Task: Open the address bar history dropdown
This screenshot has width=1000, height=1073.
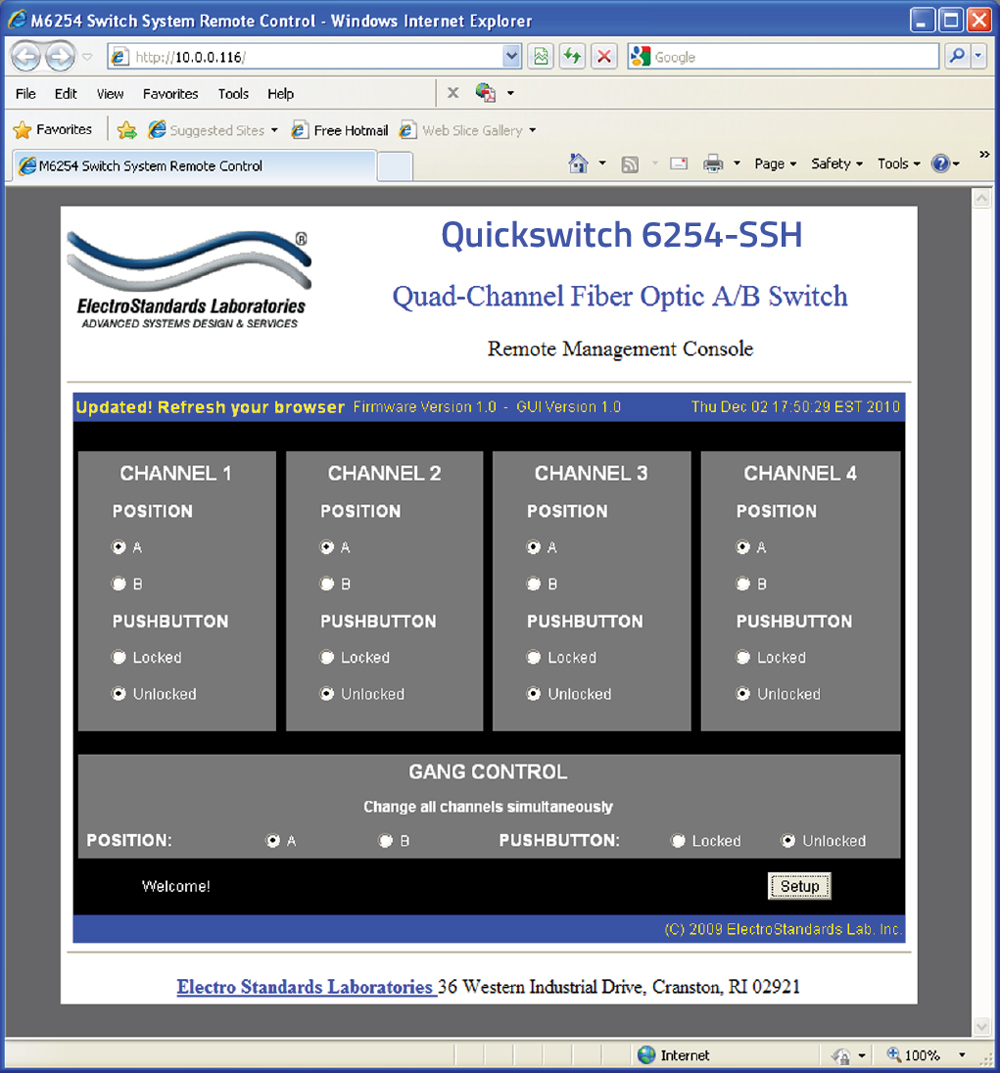Action: [511, 56]
